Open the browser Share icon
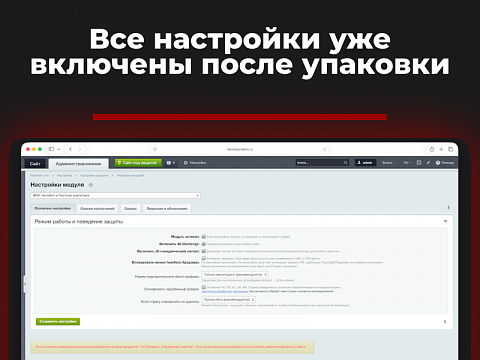The image size is (480, 360). 432,149
